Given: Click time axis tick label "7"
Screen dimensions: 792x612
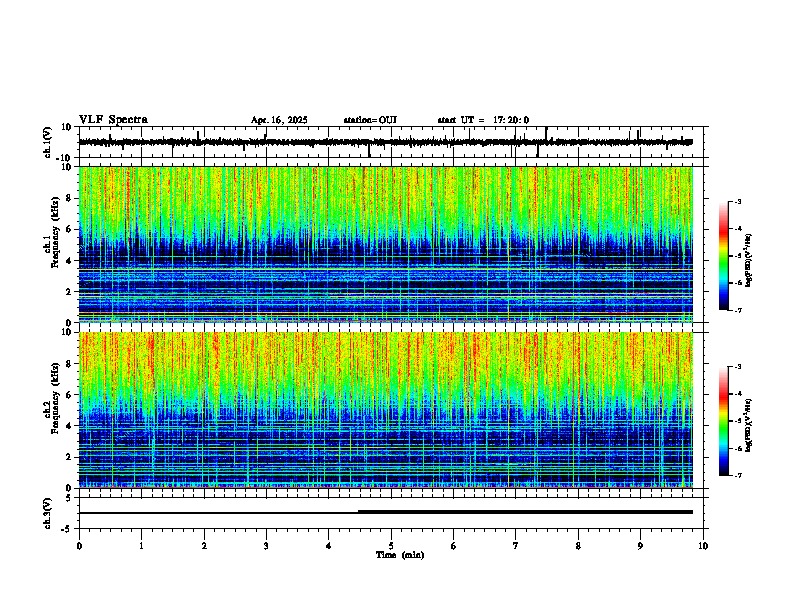Looking at the screenshot, I should 516,546.
